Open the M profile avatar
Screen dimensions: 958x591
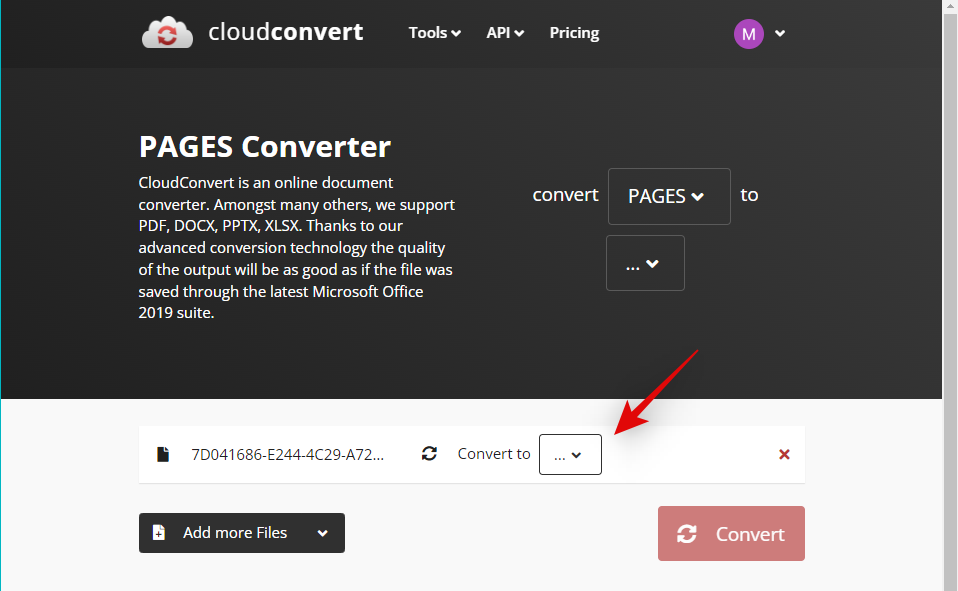click(748, 33)
